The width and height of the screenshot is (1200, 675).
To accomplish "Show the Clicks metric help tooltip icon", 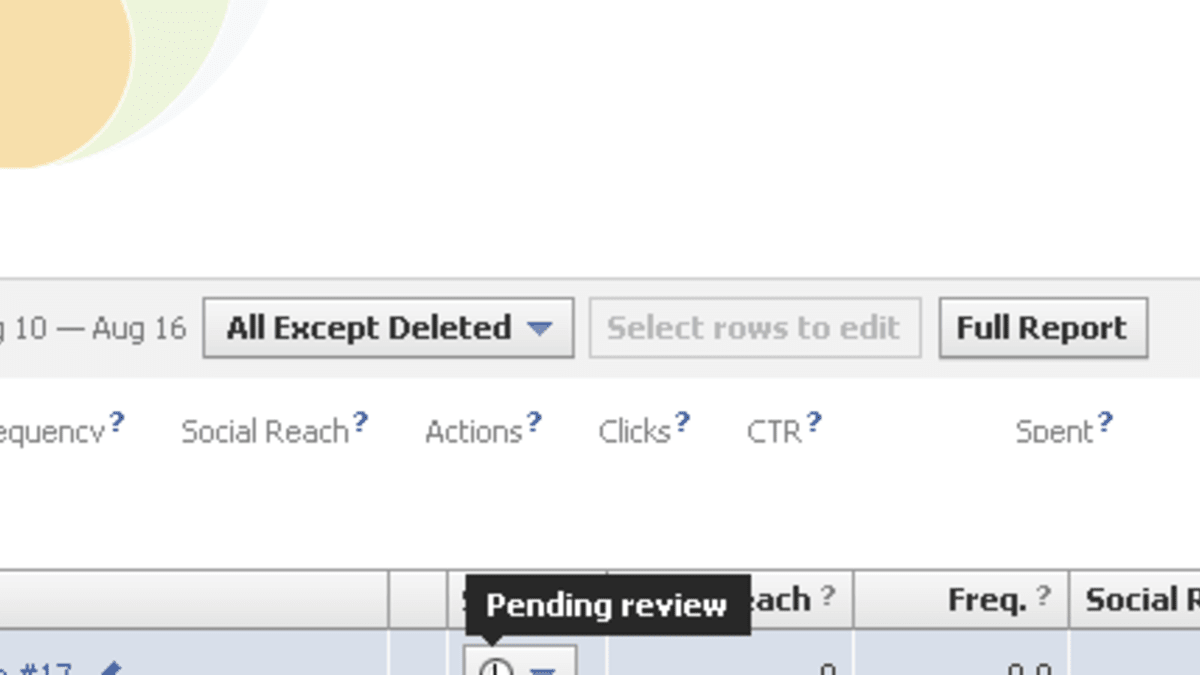I will 682,422.
